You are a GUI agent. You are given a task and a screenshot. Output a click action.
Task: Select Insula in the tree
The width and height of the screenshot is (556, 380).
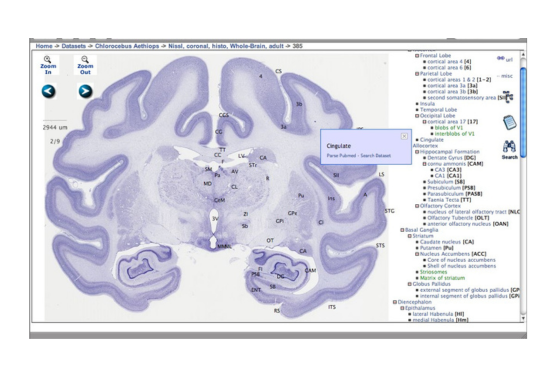coord(427,104)
